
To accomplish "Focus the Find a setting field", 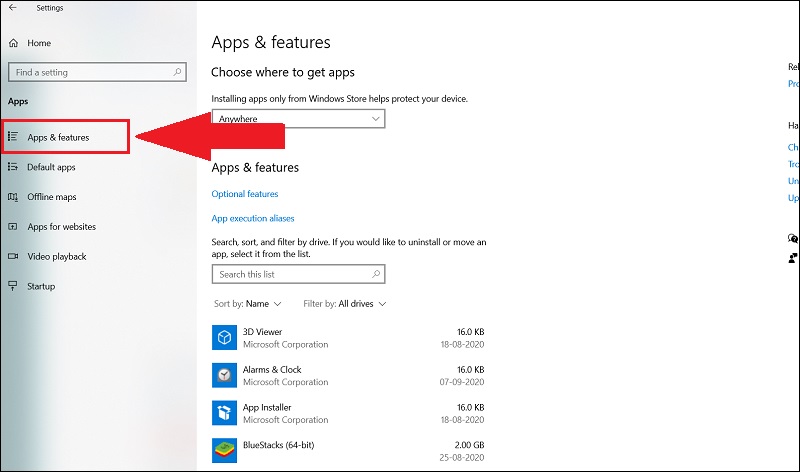I will click(x=97, y=72).
